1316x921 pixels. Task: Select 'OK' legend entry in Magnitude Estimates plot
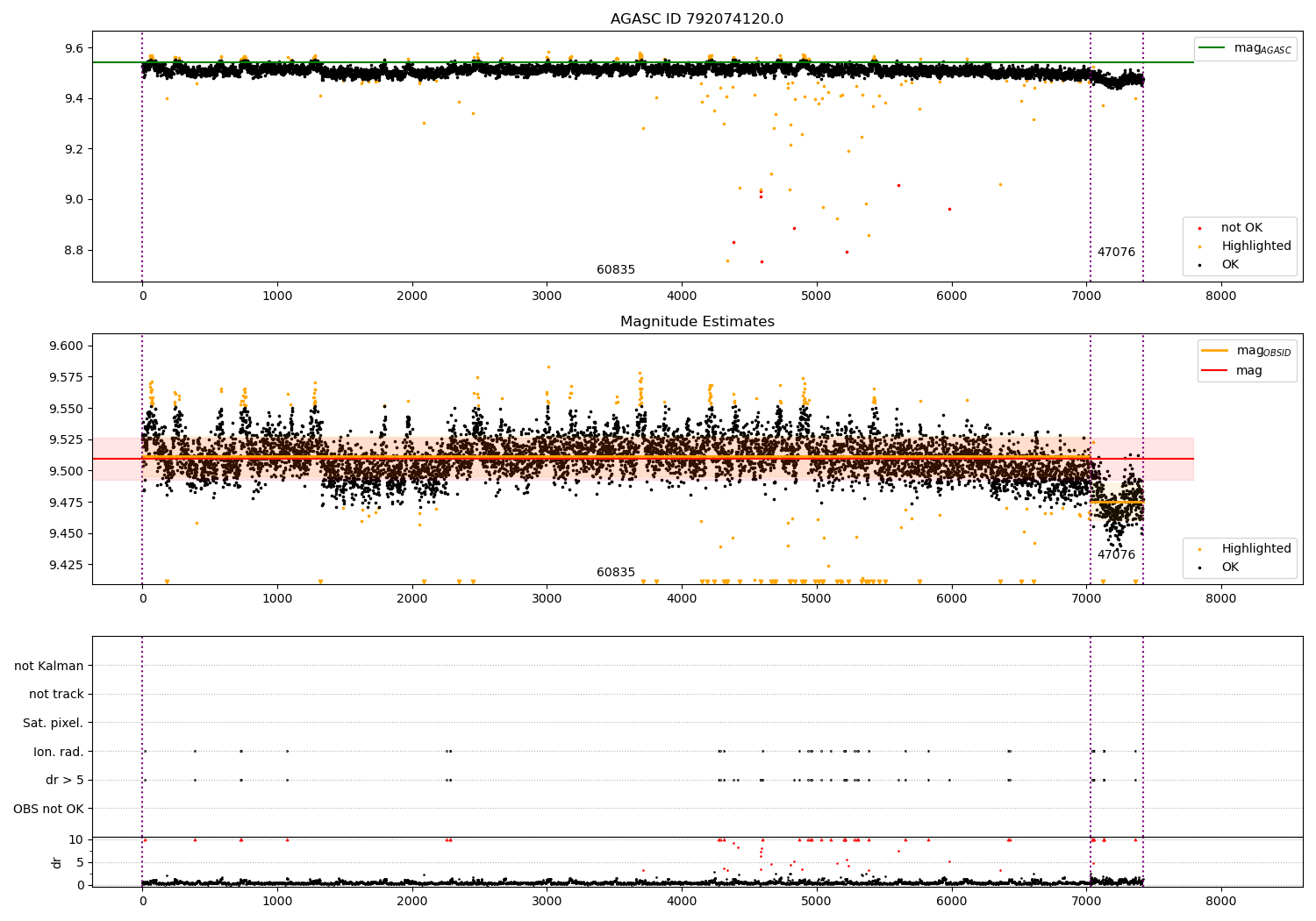point(1230,568)
